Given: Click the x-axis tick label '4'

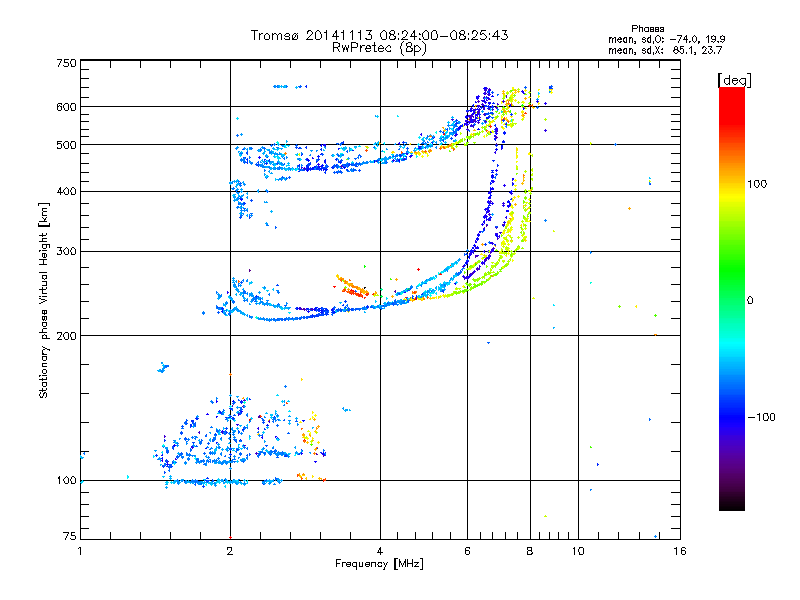Looking at the screenshot, I should (380, 551).
